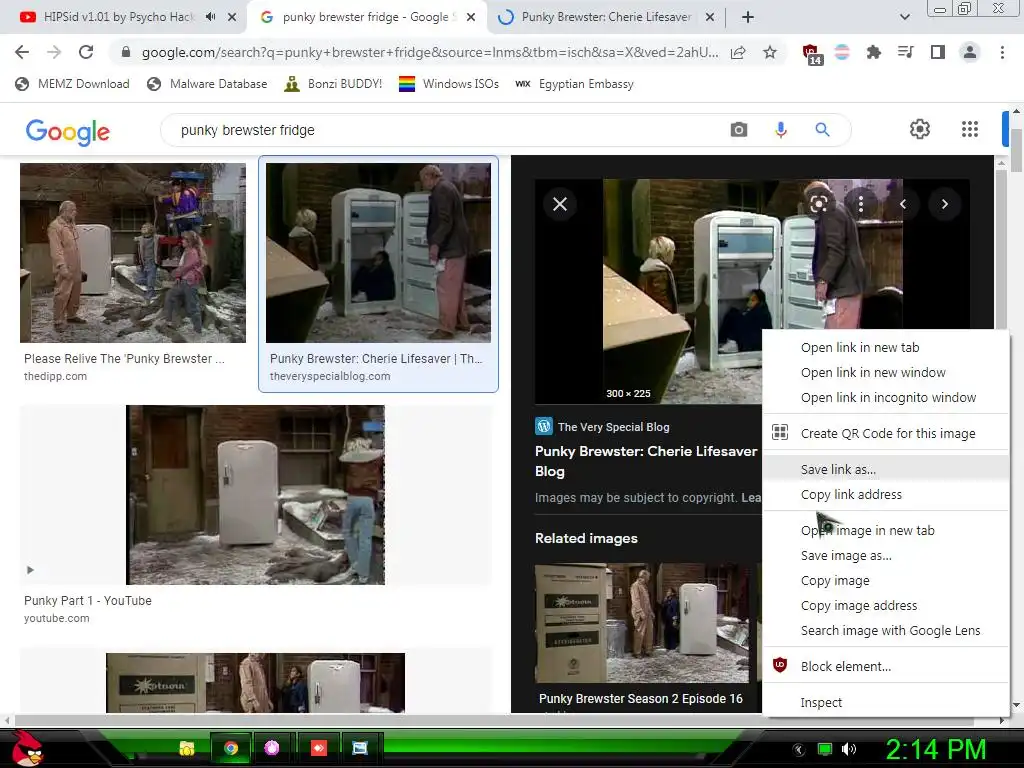1024x768 pixels.
Task: Select Inspect from context menu
Action: pos(886,702)
